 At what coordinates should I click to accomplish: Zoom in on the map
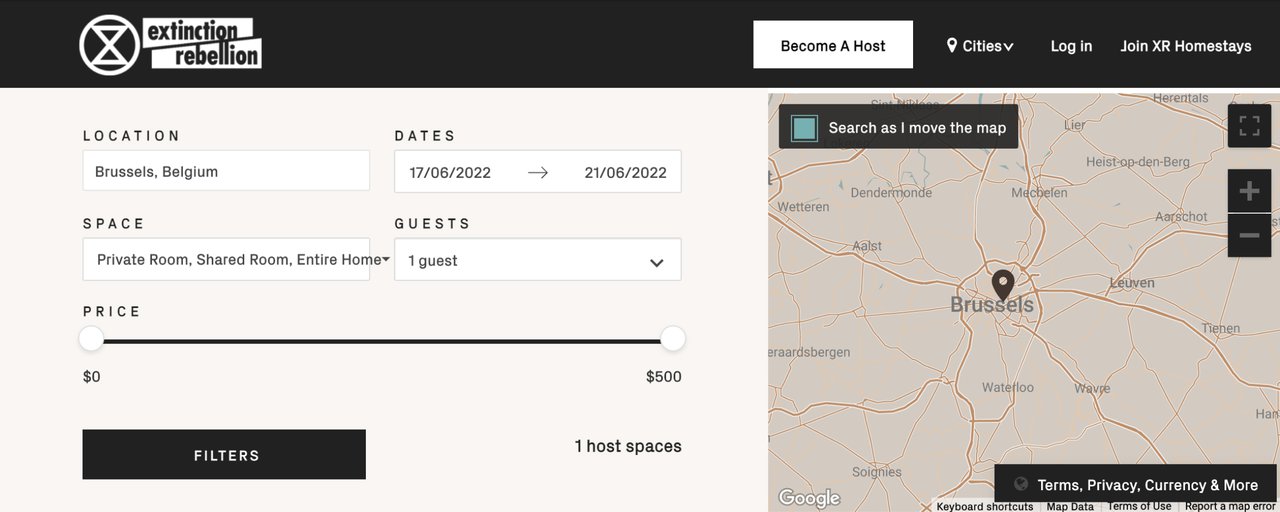point(1249,191)
